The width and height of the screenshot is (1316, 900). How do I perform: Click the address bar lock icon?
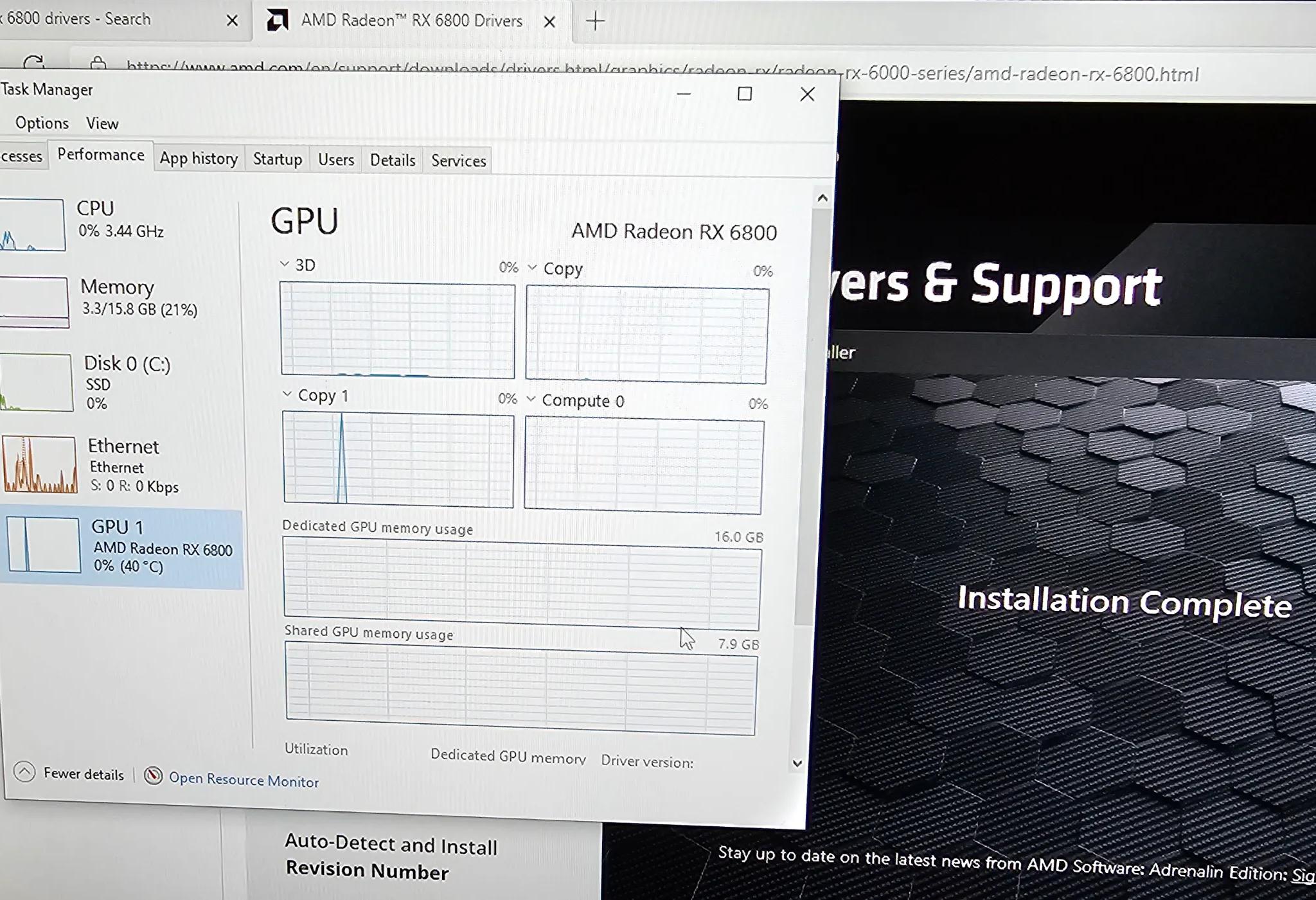(98, 63)
